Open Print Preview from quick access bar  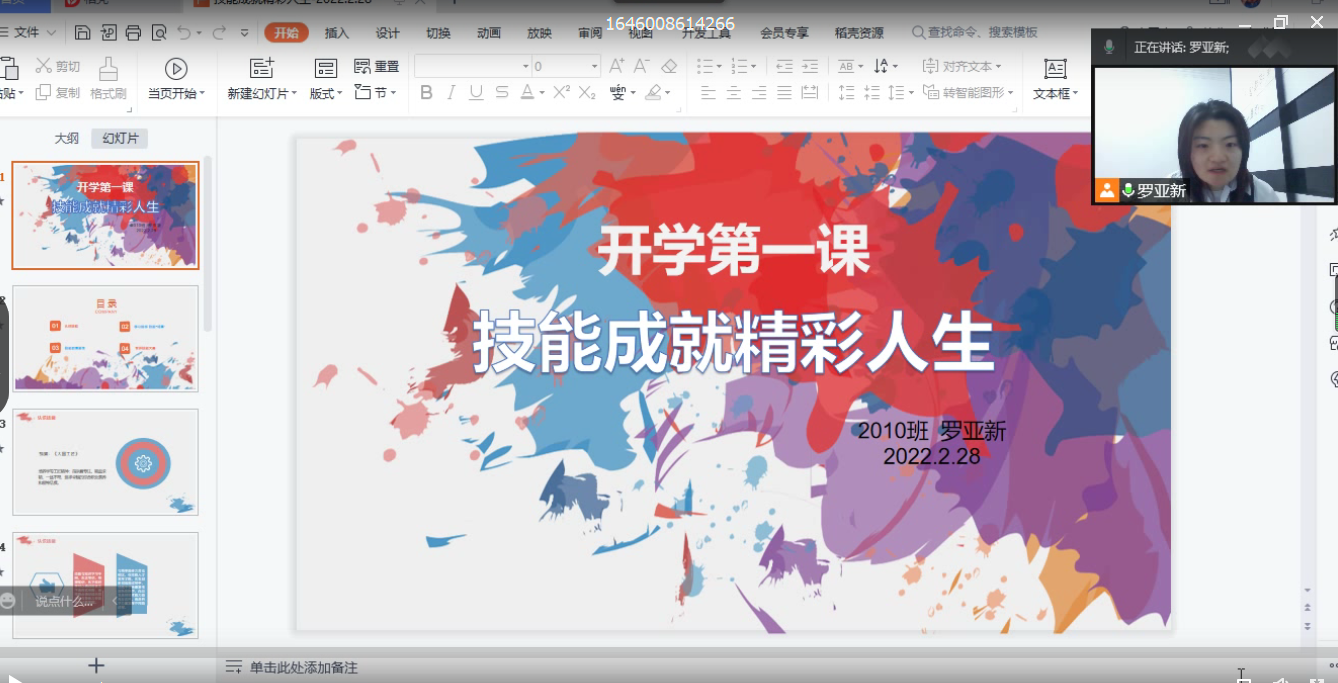coord(159,33)
